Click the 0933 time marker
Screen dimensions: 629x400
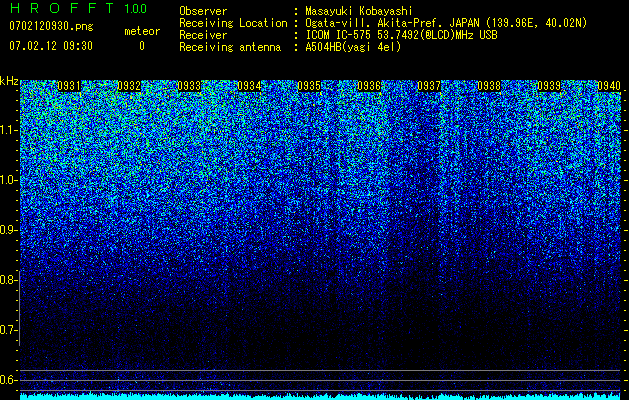tap(189, 86)
